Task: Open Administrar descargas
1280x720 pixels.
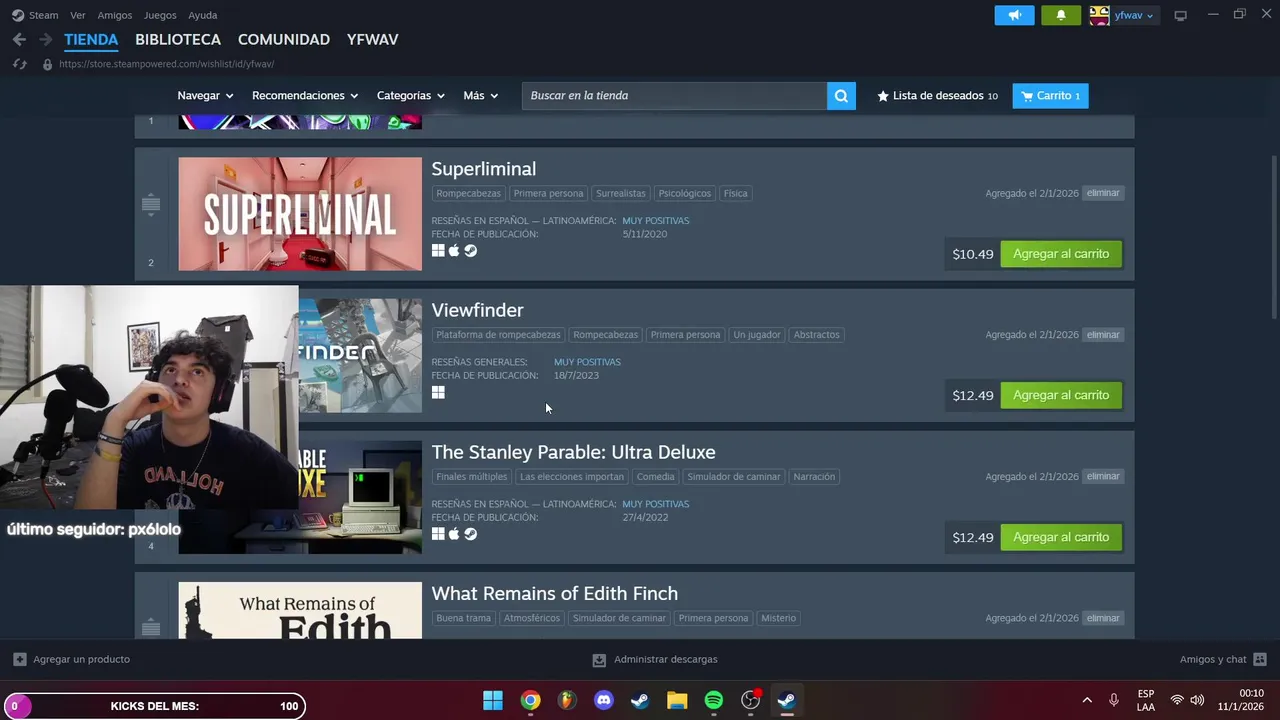Action: (655, 660)
